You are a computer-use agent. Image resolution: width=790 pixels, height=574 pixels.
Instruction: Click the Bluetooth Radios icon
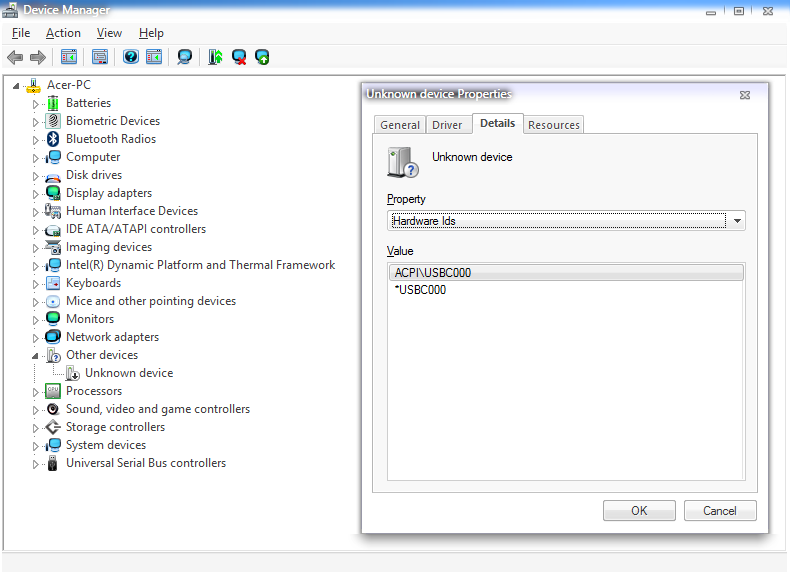pos(53,139)
